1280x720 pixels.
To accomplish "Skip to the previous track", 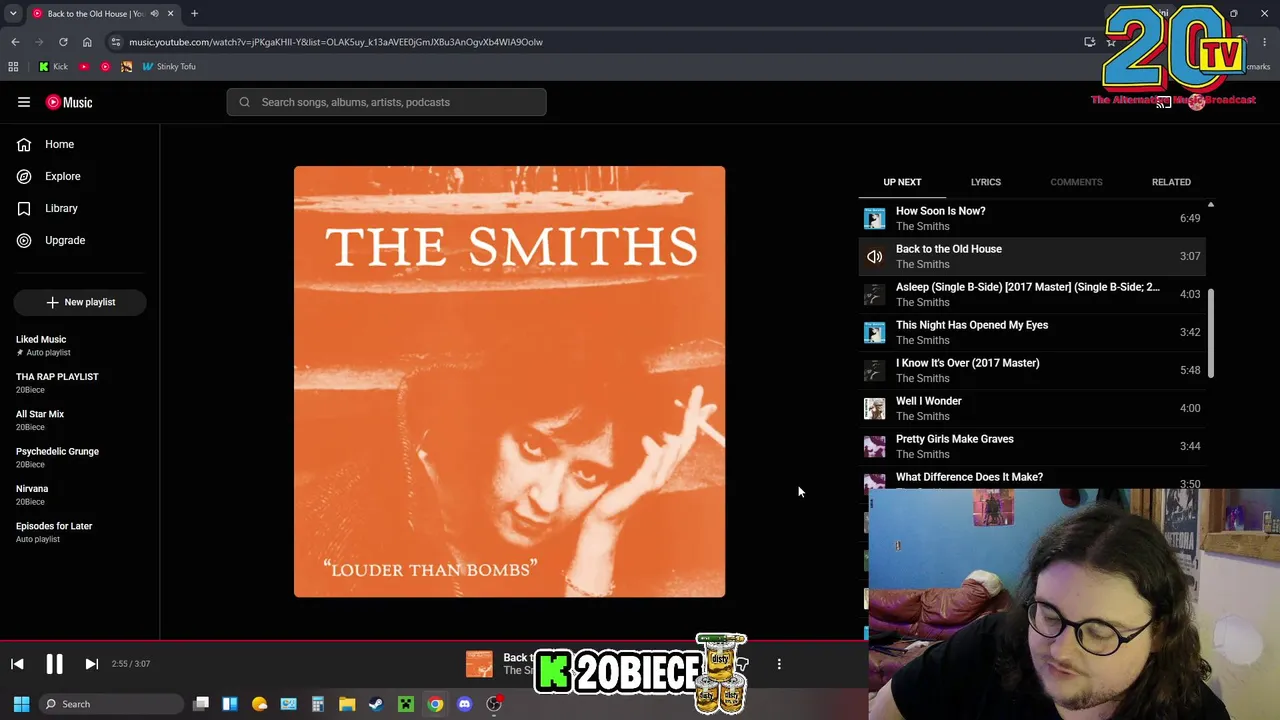I will tap(17, 664).
